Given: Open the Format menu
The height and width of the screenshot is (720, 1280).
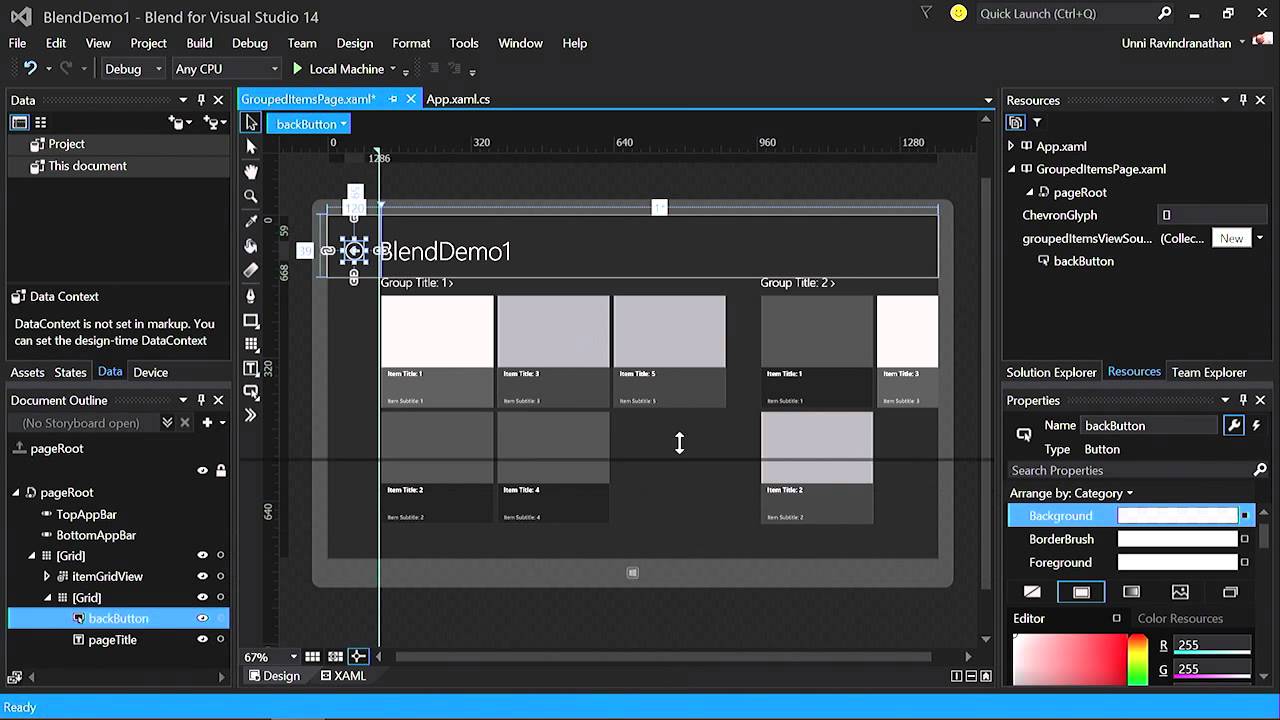Looking at the screenshot, I should [x=411, y=43].
